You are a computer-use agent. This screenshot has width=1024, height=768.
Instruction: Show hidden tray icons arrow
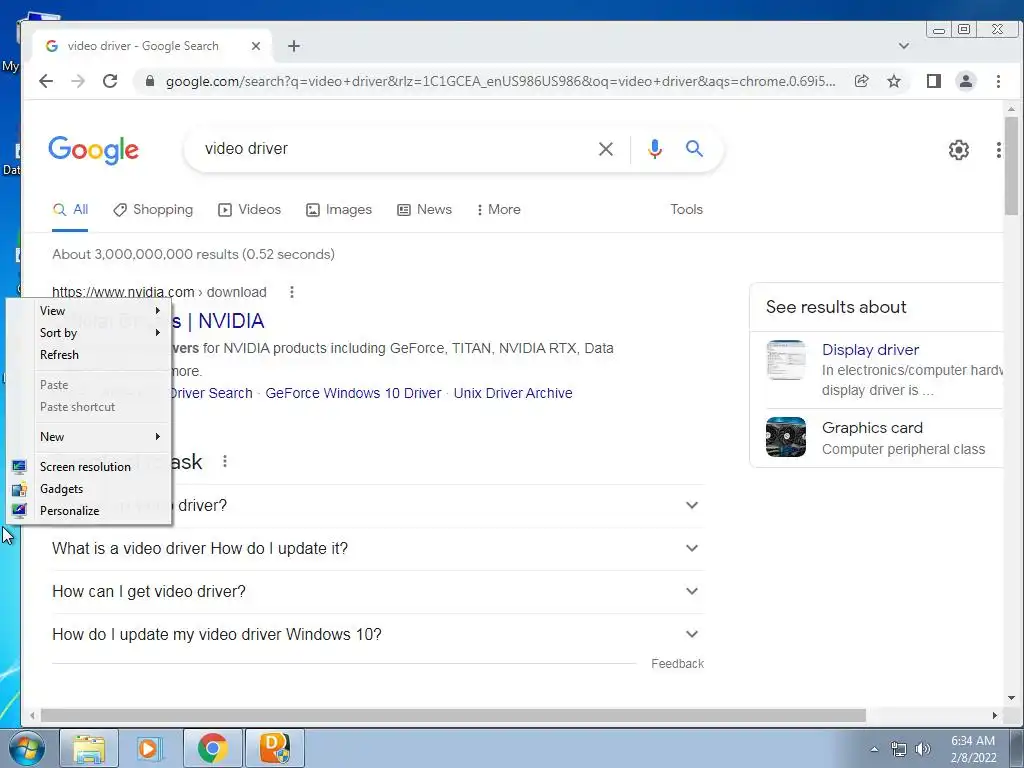tap(874, 750)
